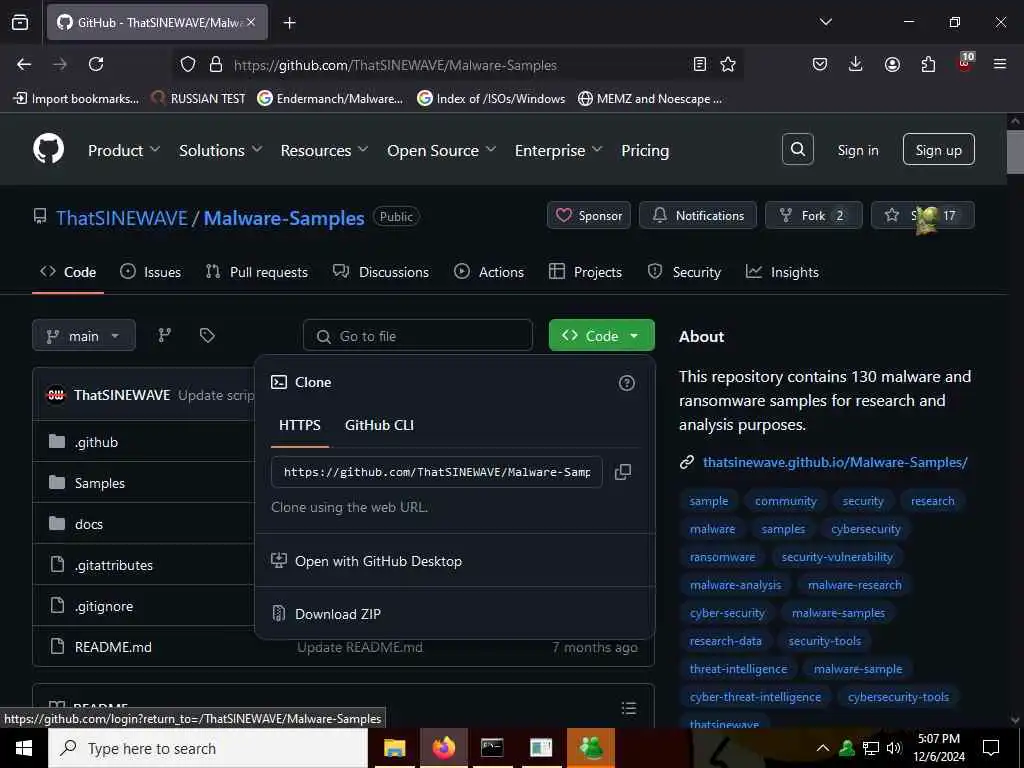Open Firefox from the taskbar
Viewport: 1024px width, 768px height.
[x=443, y=748]
